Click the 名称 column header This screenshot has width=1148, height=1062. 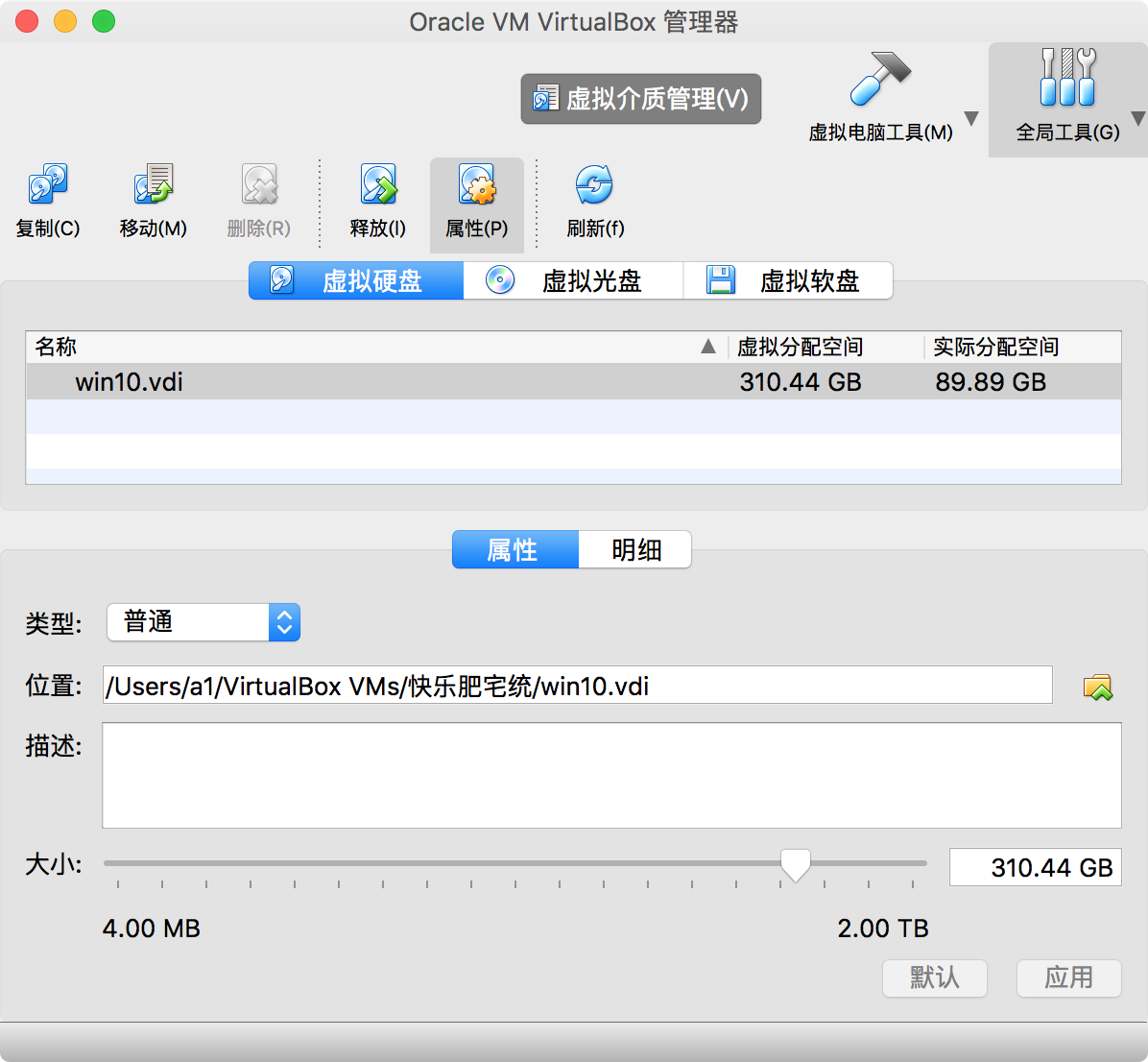377,347
